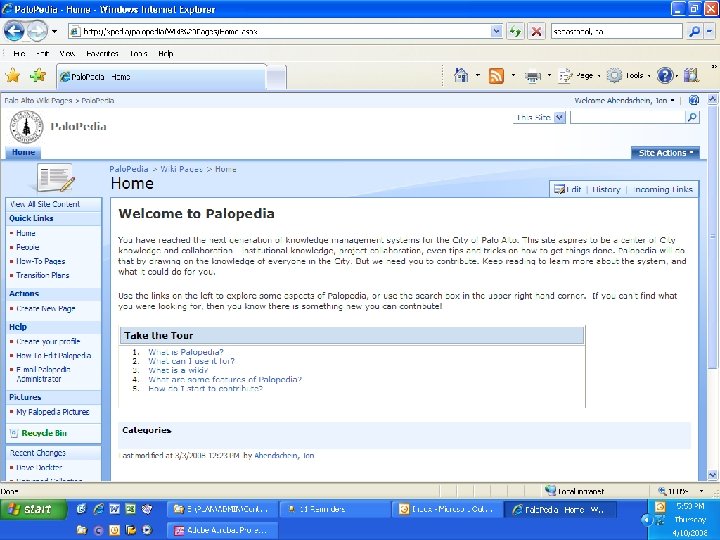Click the orange RSS feeds icon
The image size is (720, 540).
tap(496, 75)
